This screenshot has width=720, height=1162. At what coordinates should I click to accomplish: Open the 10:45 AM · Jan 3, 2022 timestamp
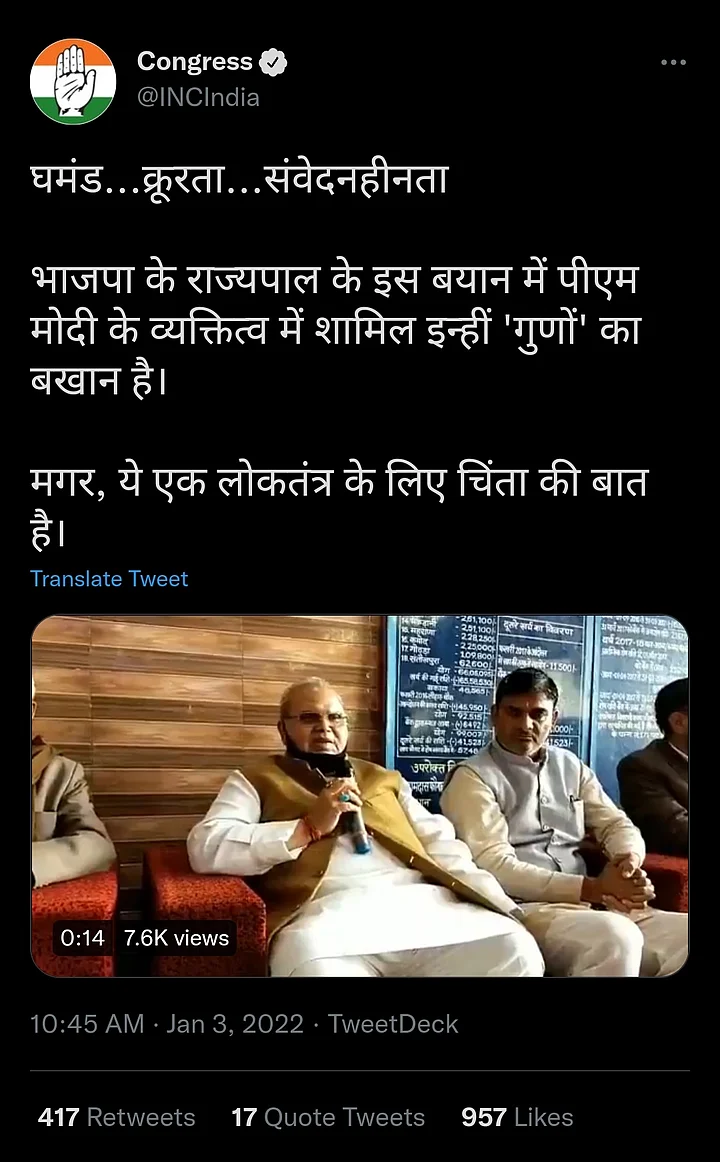tap(167, 1024)
